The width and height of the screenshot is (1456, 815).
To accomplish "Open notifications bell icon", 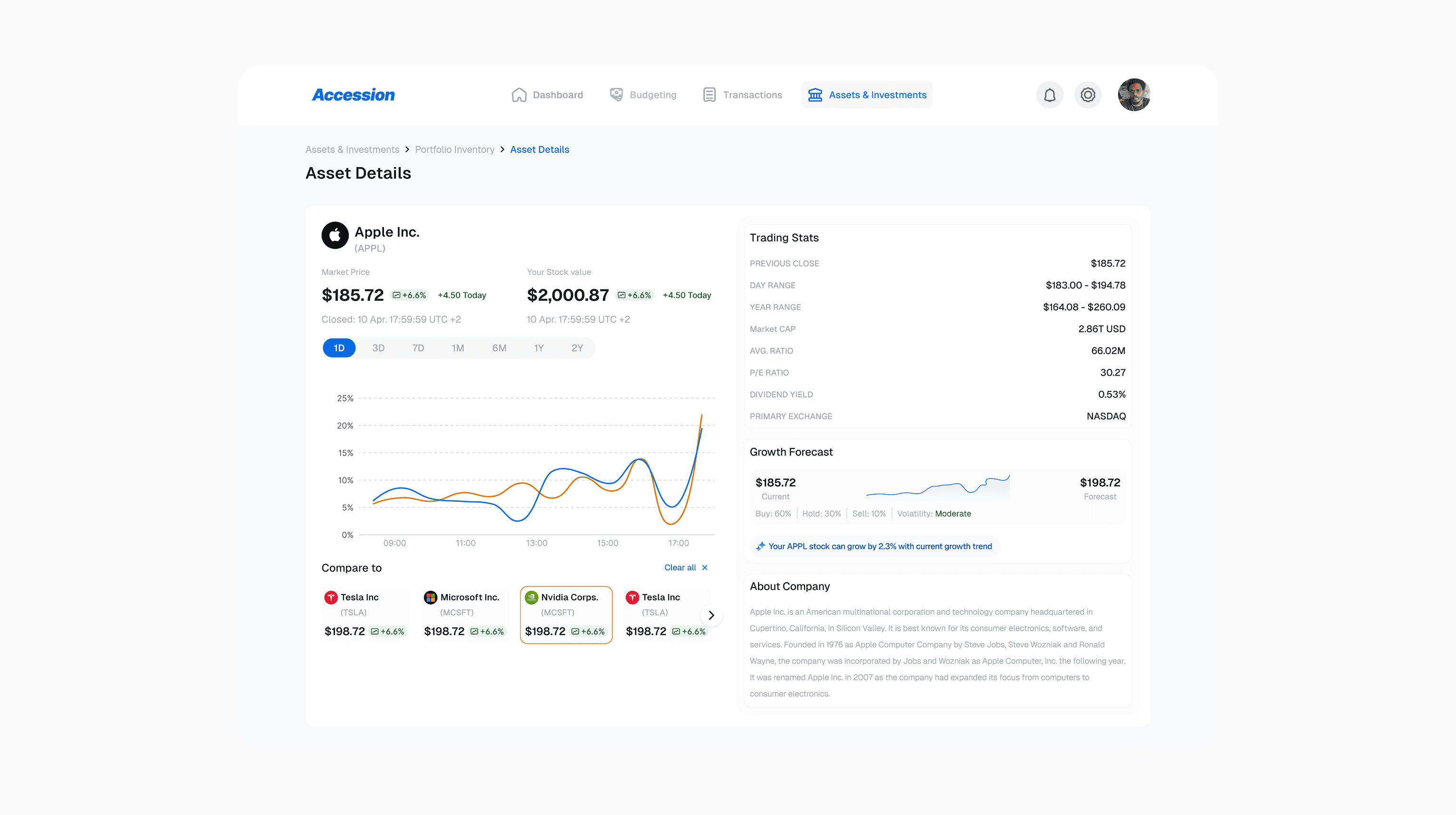I will click(x=1049, y=95).
